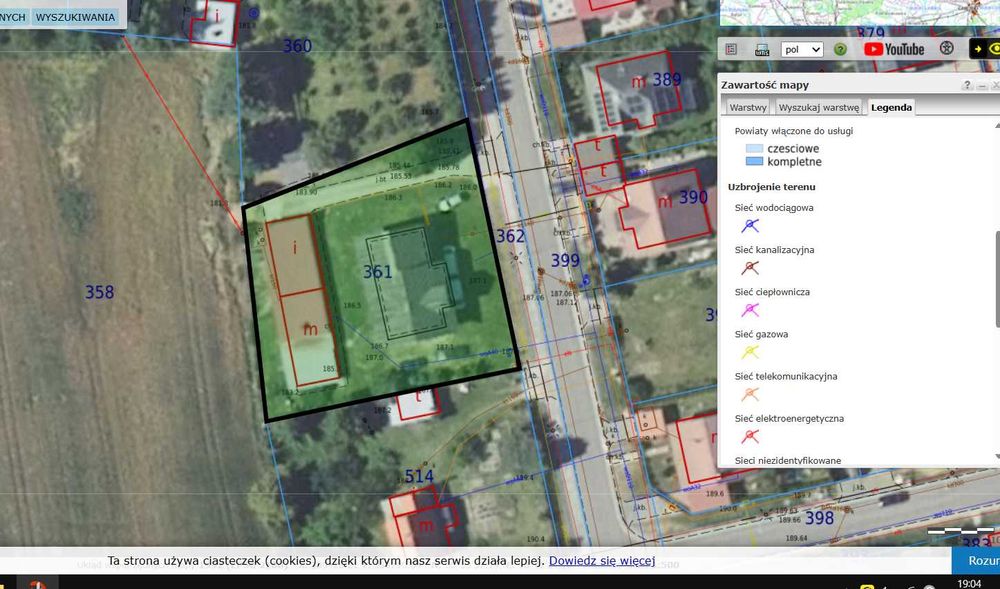Click the Sieć gazowa legend symbol
This screenshot has width=1000, height=589.
click(x=750, y=352)
